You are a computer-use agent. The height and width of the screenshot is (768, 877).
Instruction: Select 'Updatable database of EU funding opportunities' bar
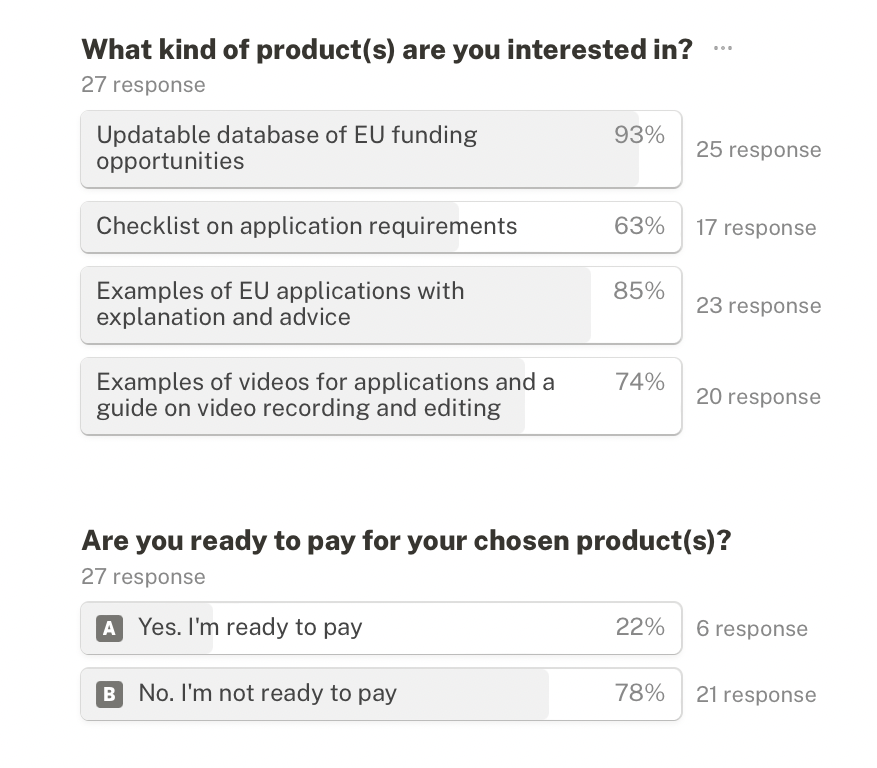click(381, 149)
